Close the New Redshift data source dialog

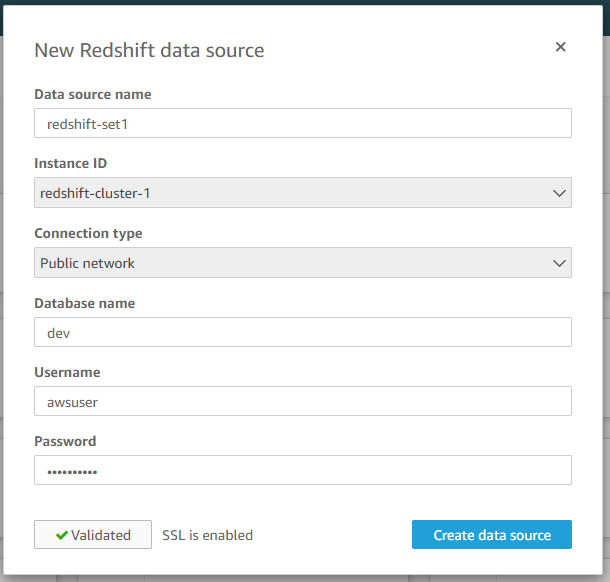(560, 47)
